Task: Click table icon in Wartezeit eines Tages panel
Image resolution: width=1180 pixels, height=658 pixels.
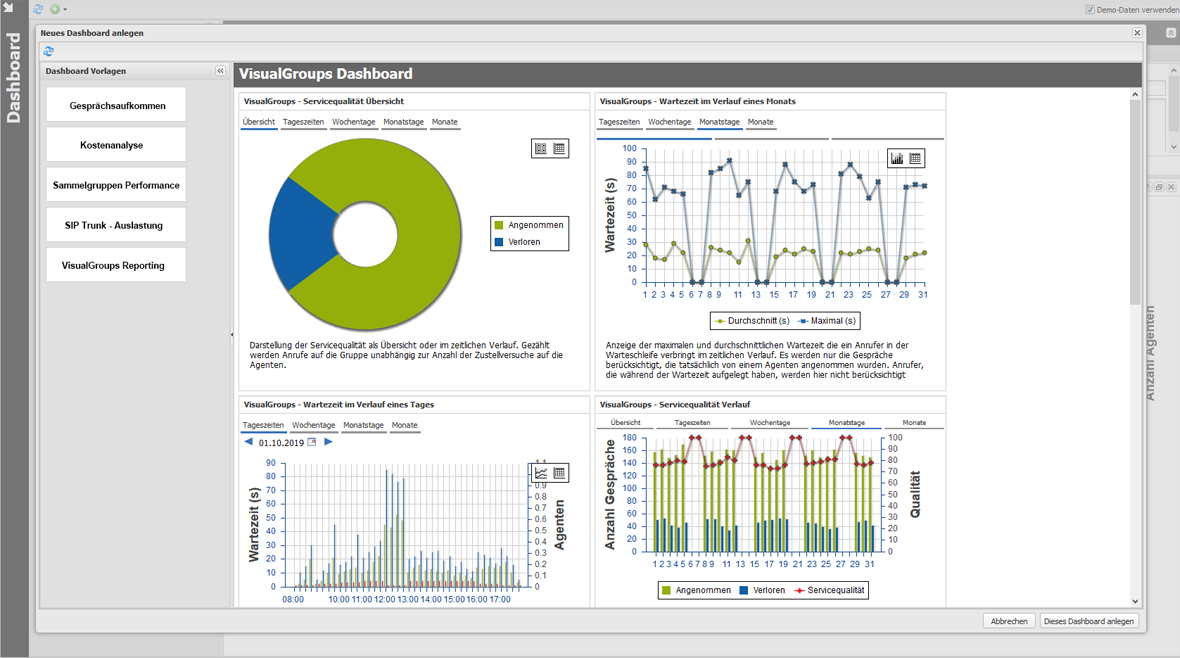Action: coord(559,473)
